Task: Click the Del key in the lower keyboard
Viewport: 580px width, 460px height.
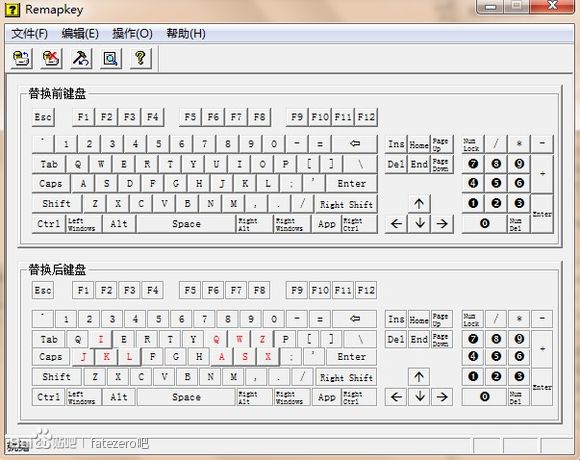Action: (x=396, y=339)
